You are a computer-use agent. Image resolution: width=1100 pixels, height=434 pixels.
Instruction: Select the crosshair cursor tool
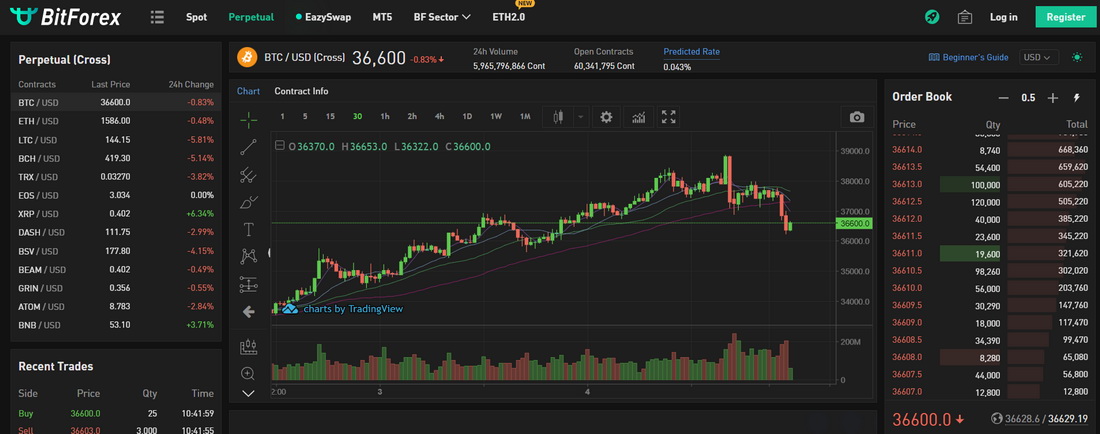point(248,121)
